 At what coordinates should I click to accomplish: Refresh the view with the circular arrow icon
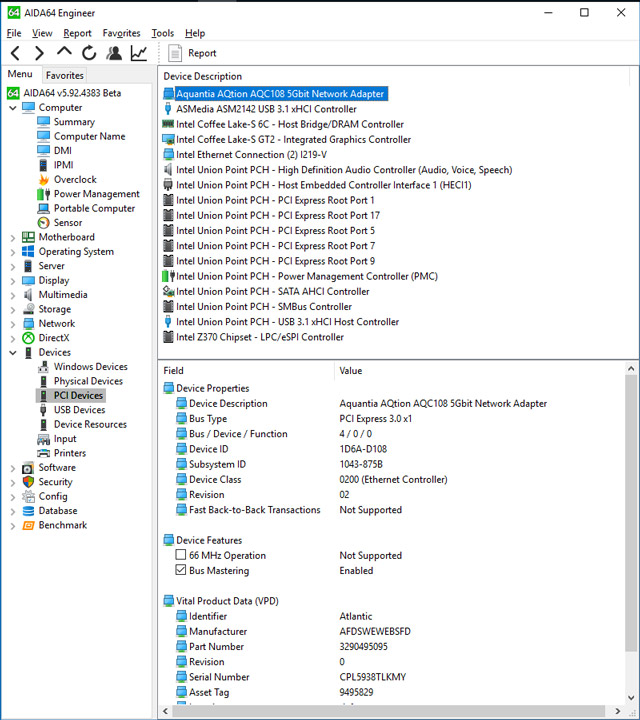89,53
